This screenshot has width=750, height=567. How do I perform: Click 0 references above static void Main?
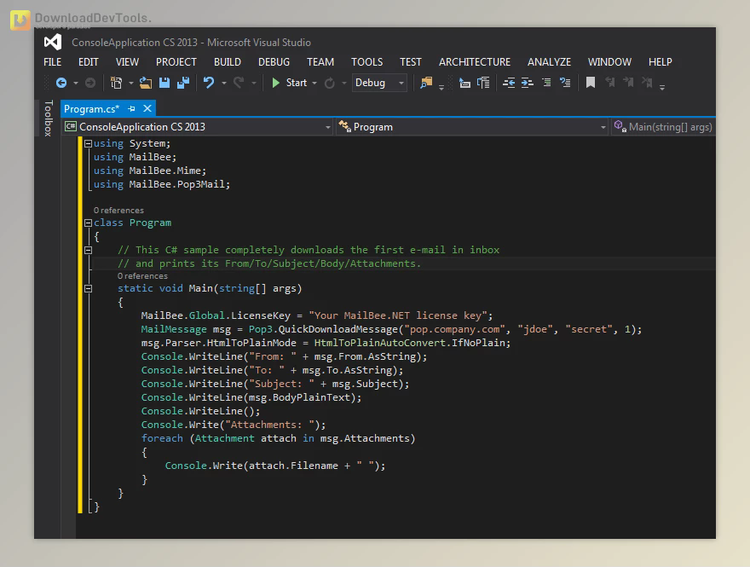[143, 276]
